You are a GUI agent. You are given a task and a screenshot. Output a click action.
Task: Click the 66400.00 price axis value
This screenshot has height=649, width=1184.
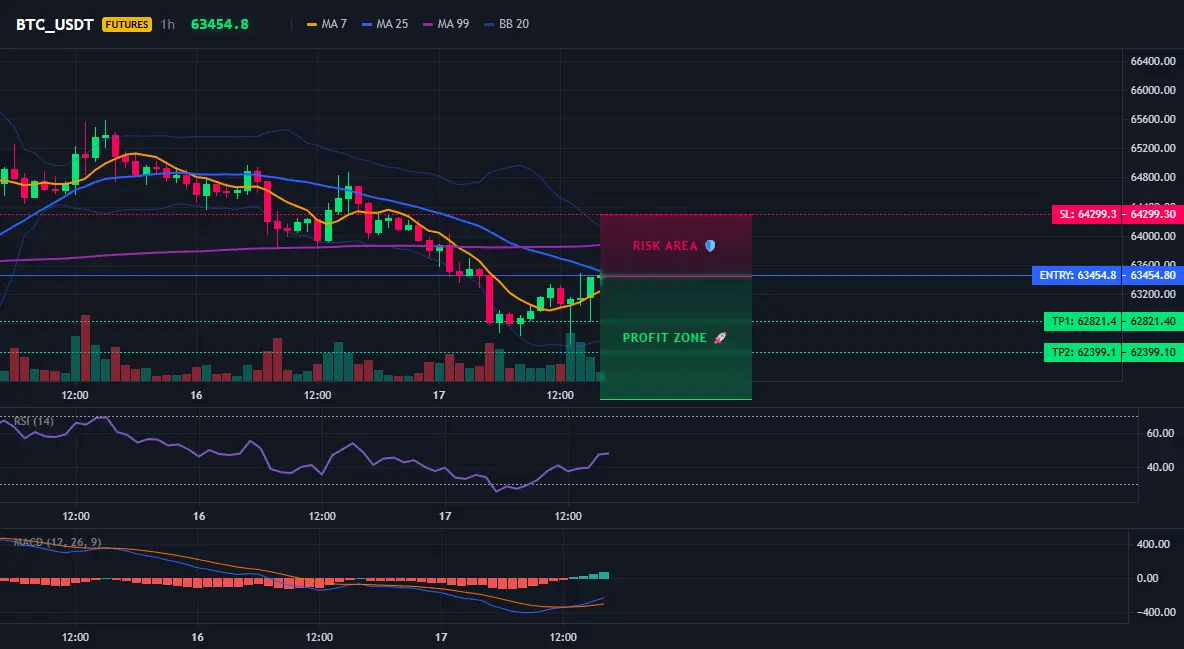pyautogui.click(x=1153, y=61)
